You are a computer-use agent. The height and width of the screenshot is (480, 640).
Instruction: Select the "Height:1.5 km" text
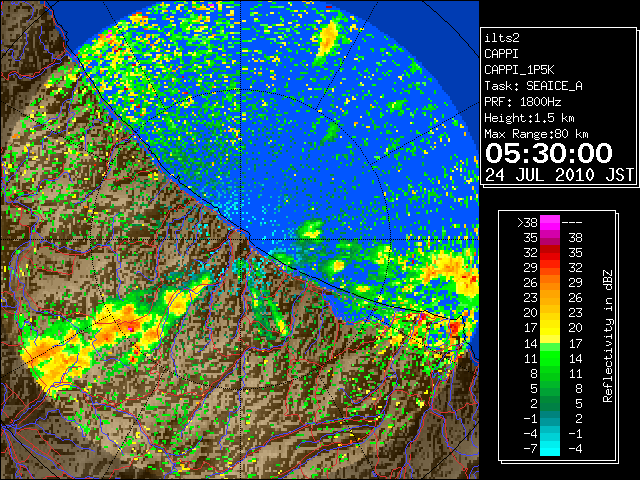click(529, 118)
